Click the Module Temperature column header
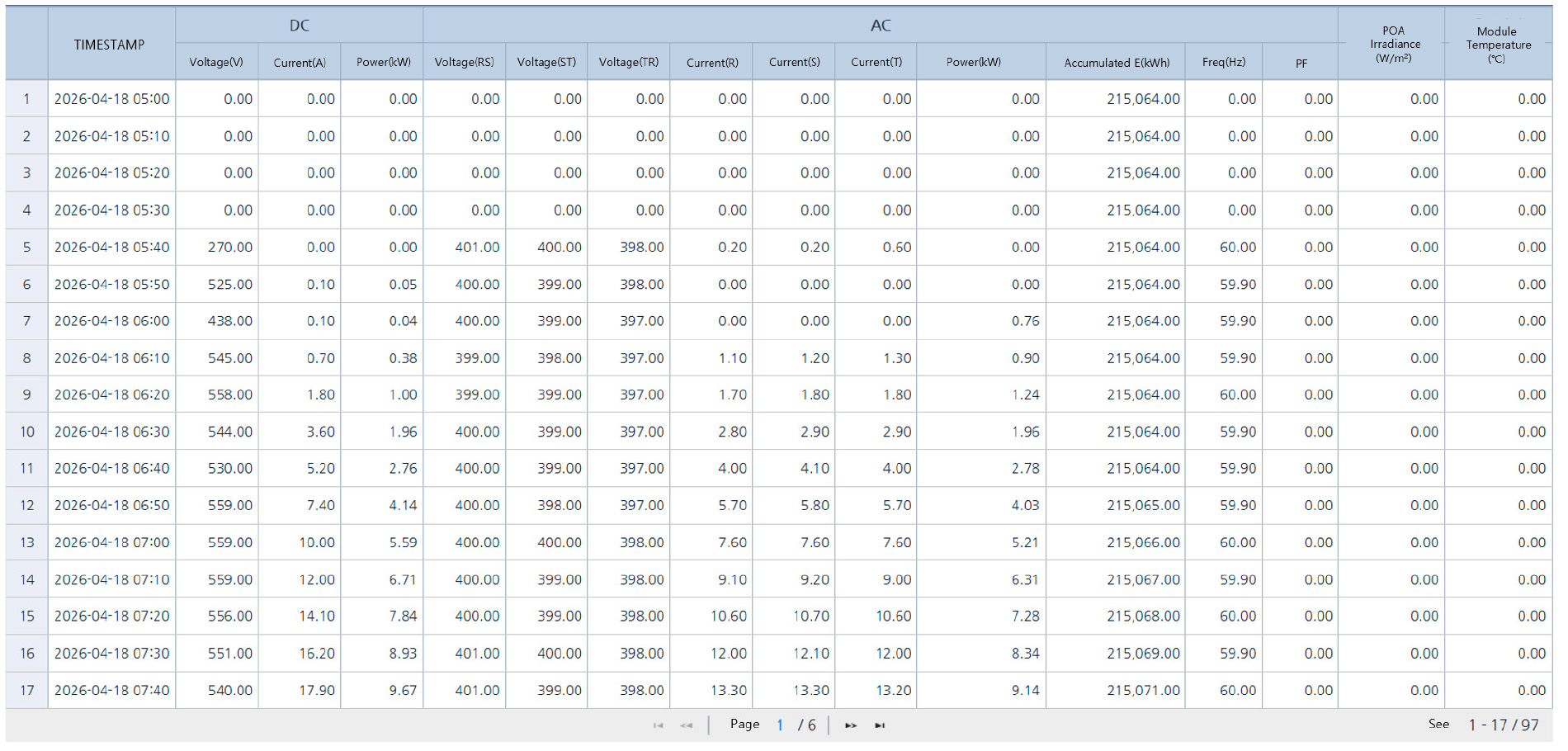This screenshot has width=1568, height=751. (x=1499, y=44)
